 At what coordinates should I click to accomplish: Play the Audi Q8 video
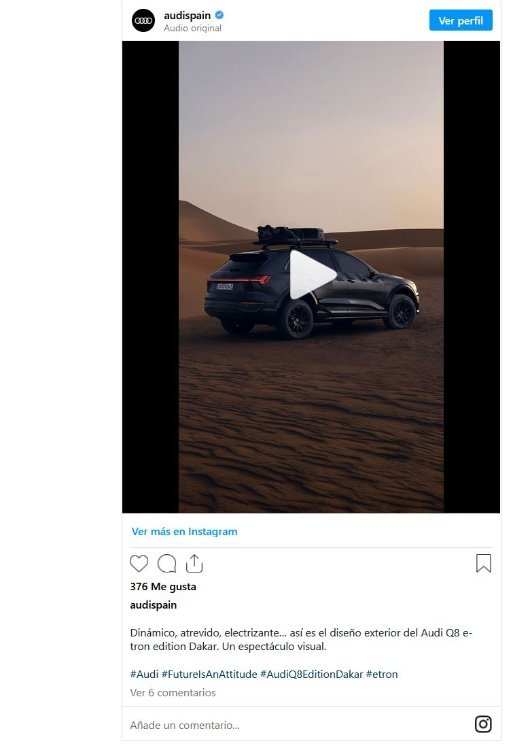[x=311, y=275]
